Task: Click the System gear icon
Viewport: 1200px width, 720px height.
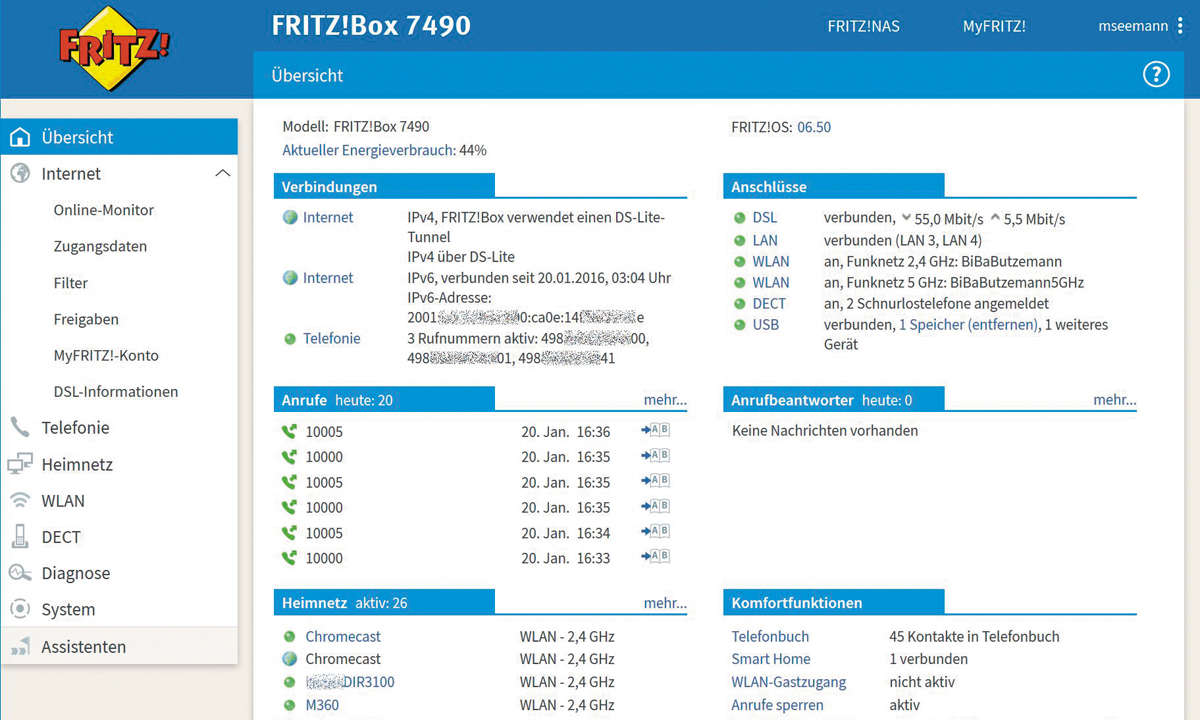Action: click(20, 609)
